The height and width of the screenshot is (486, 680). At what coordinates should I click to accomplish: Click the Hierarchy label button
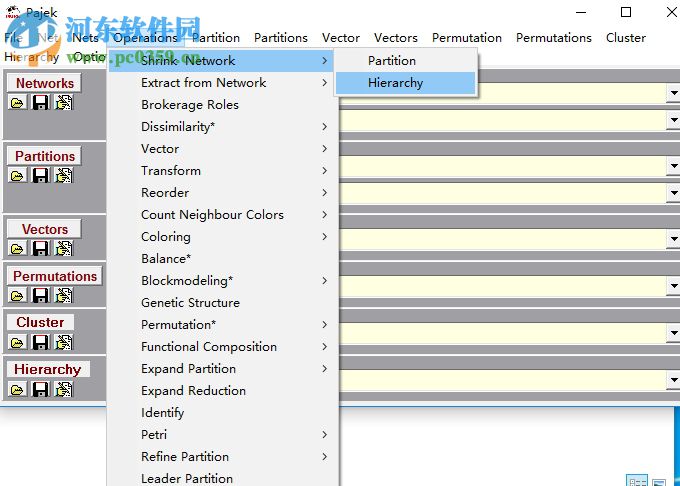point(48,369)
